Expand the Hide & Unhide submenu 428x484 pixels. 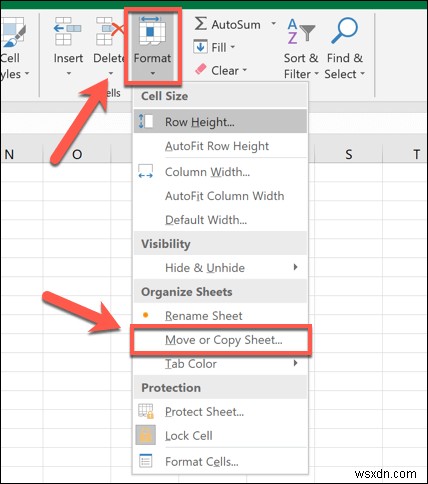[220, 268]
